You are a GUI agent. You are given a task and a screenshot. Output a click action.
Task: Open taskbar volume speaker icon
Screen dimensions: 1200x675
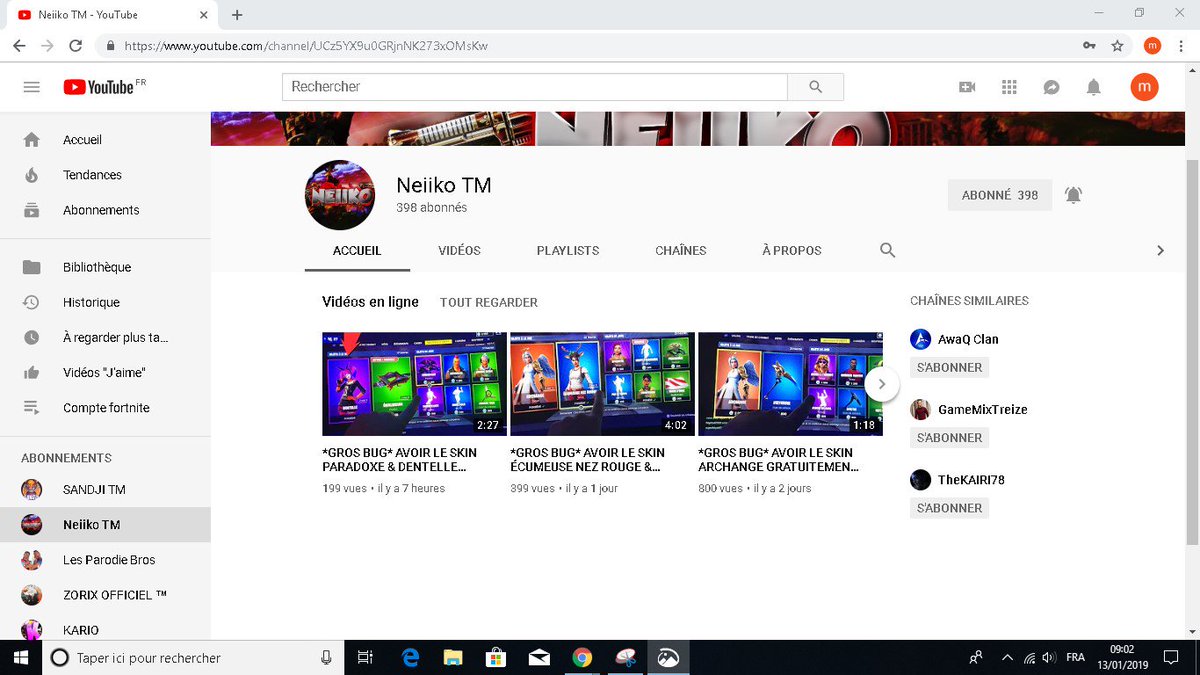(1048, 657)
